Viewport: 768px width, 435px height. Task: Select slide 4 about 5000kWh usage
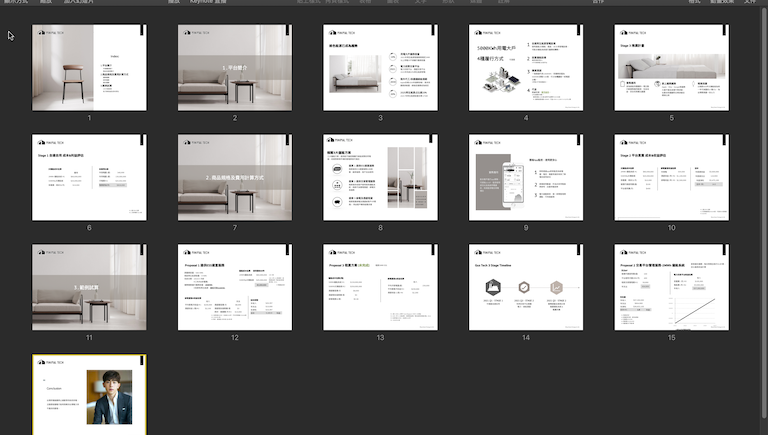[526, 68]
